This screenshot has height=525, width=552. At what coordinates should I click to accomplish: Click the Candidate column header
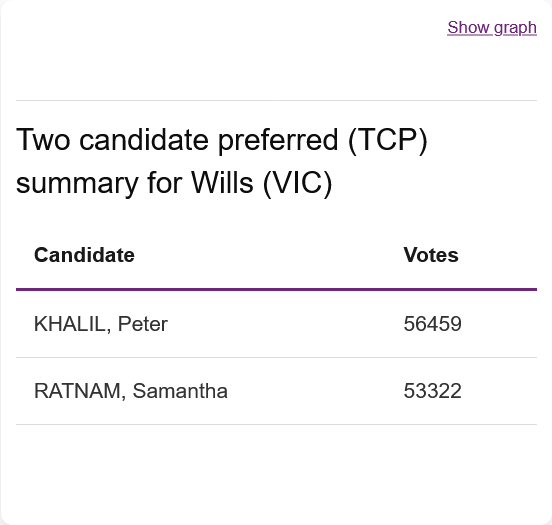(84, 255)
